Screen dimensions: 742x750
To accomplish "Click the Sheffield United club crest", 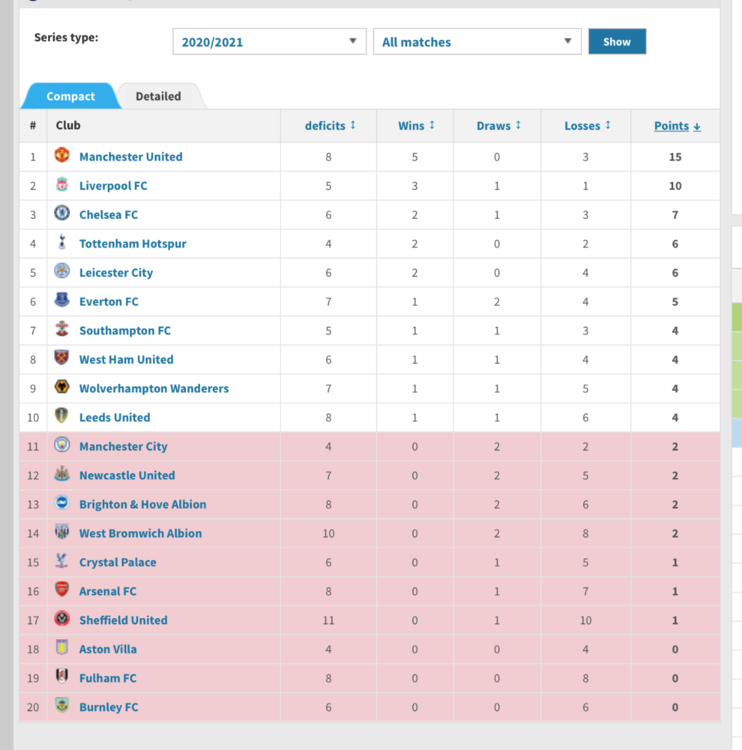I will coord(62,619).
